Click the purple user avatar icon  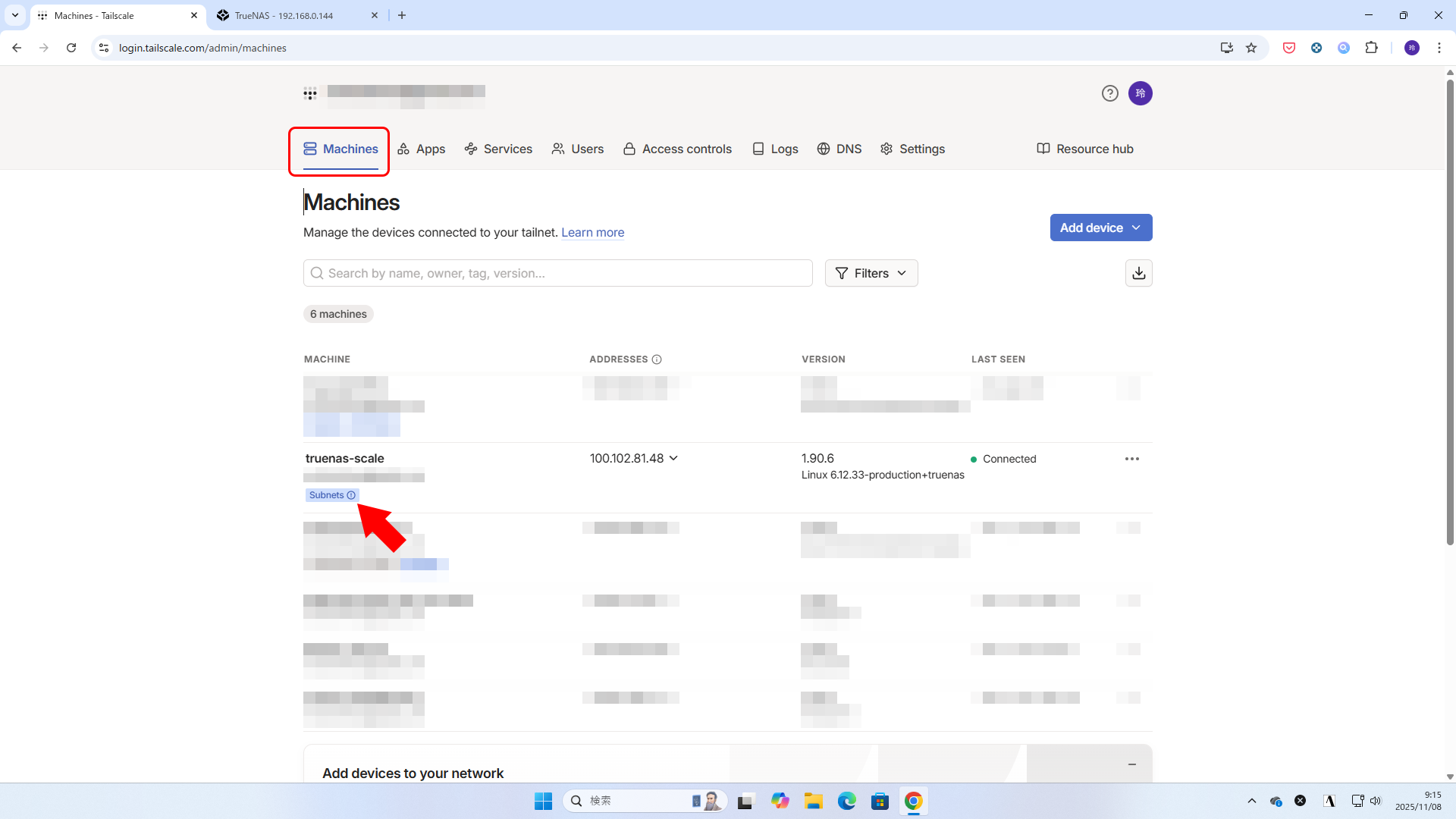[1140, 93]
